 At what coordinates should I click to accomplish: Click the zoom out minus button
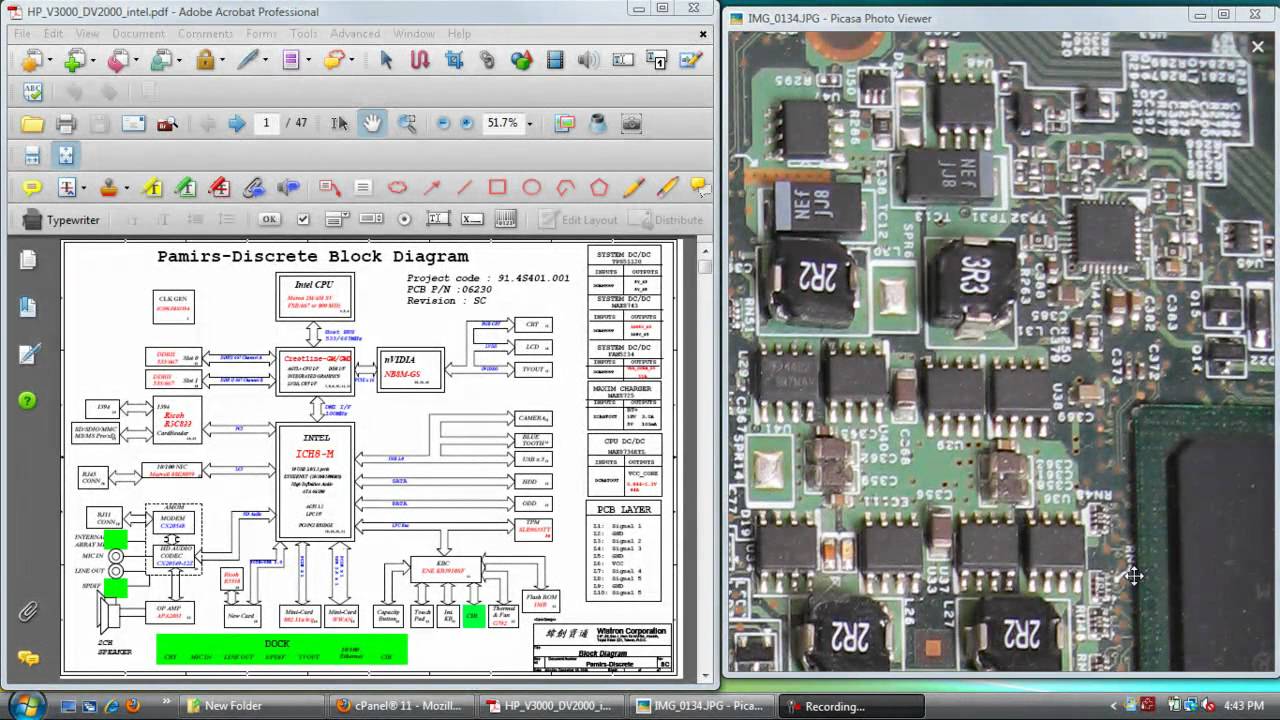(x=443, y=123)
